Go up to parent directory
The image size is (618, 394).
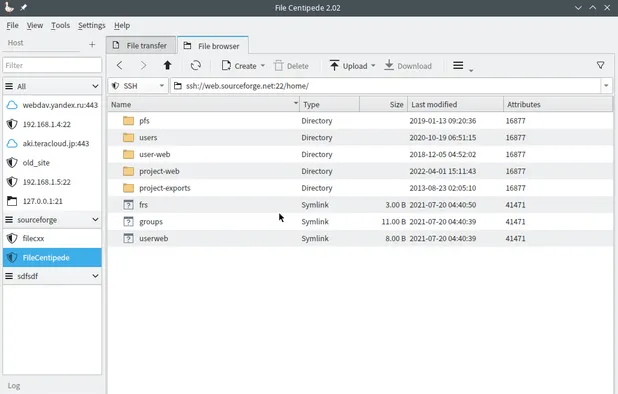168,65
